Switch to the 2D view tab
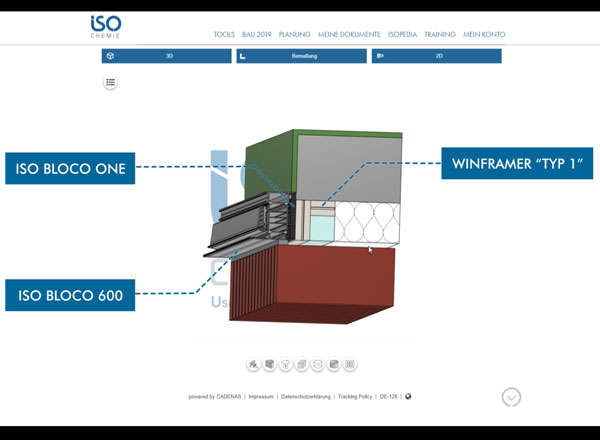Viewport: 600px width, 440px height. coord(437,56)
